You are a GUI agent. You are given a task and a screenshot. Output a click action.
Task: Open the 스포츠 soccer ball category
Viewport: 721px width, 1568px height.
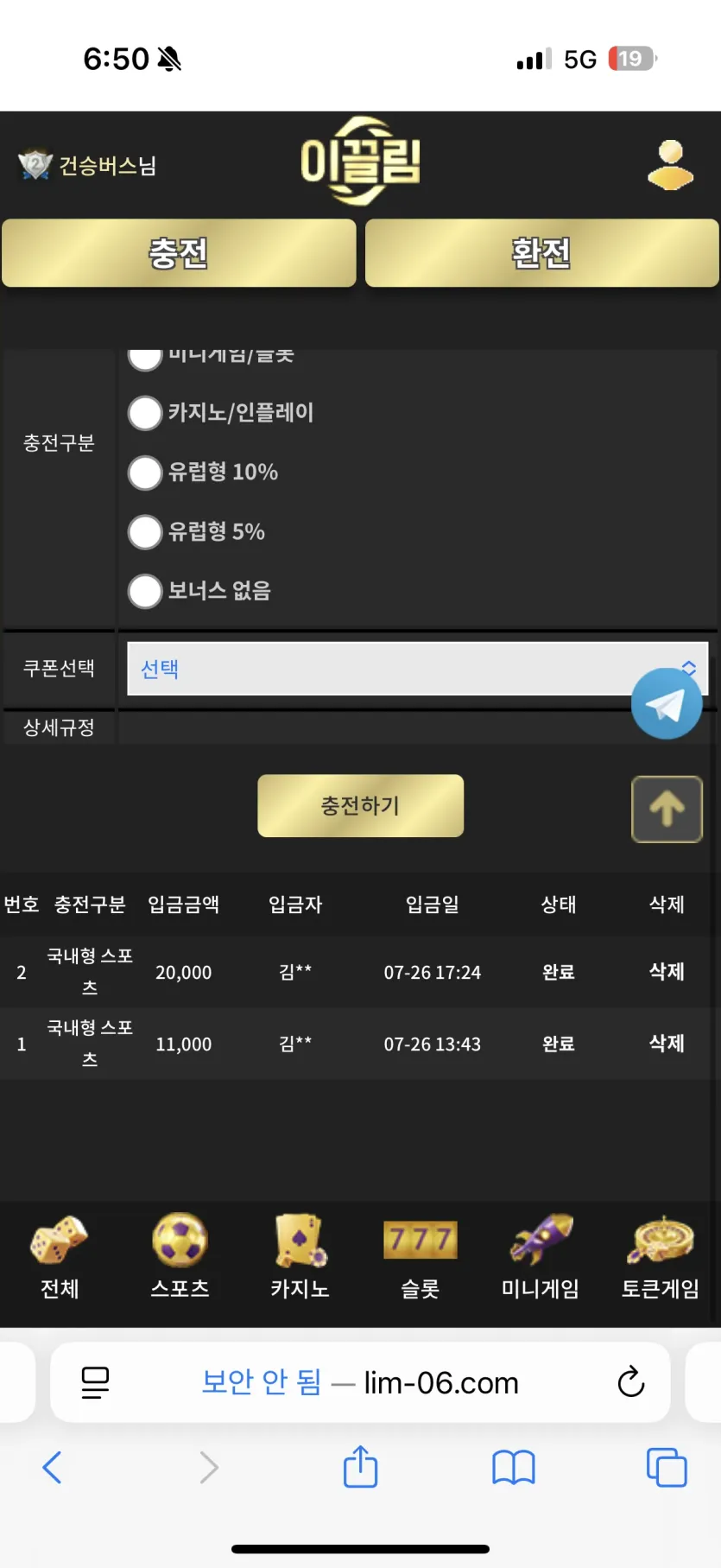coord(180,1256)
